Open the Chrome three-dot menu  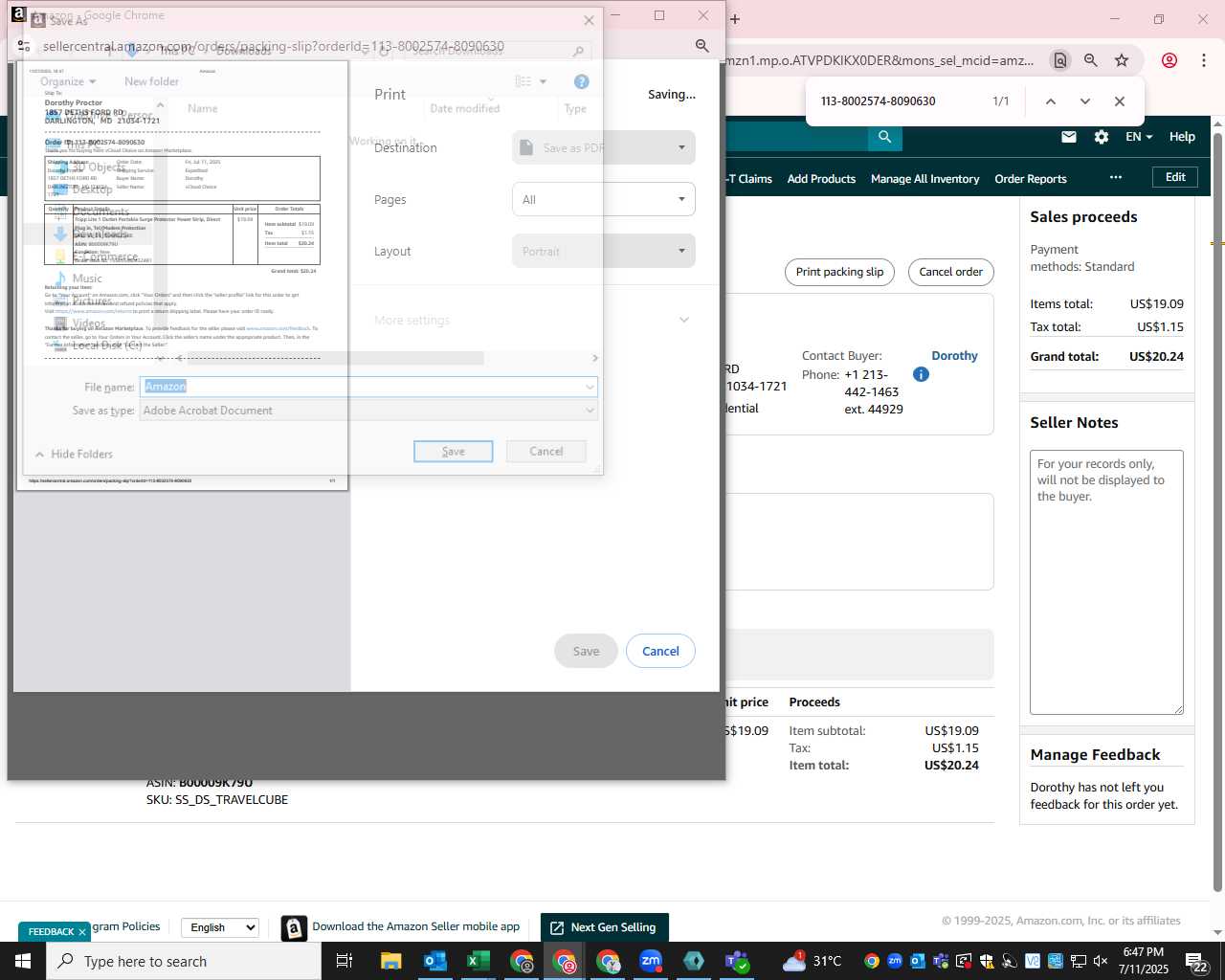point(1203,60)
